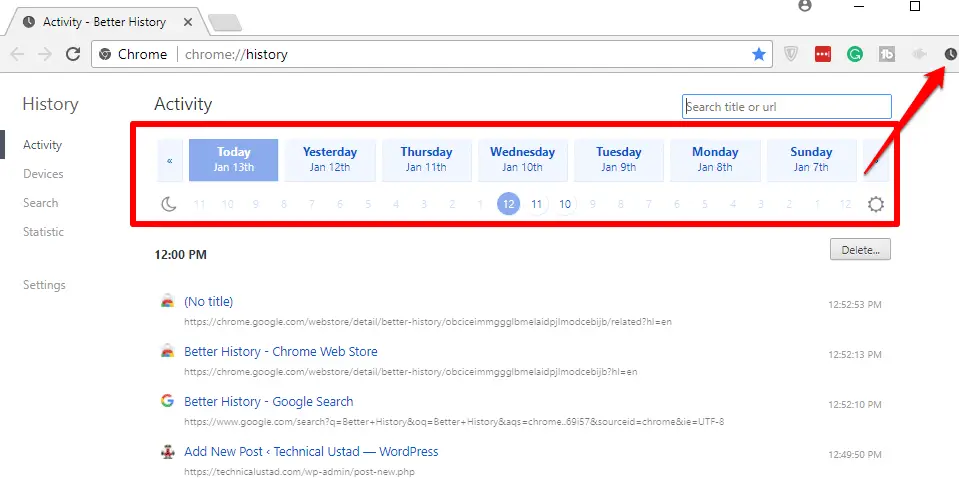Click the Delete... button
Image resolution: width=959 pixels, height=478 pixels.
(860, 249)
